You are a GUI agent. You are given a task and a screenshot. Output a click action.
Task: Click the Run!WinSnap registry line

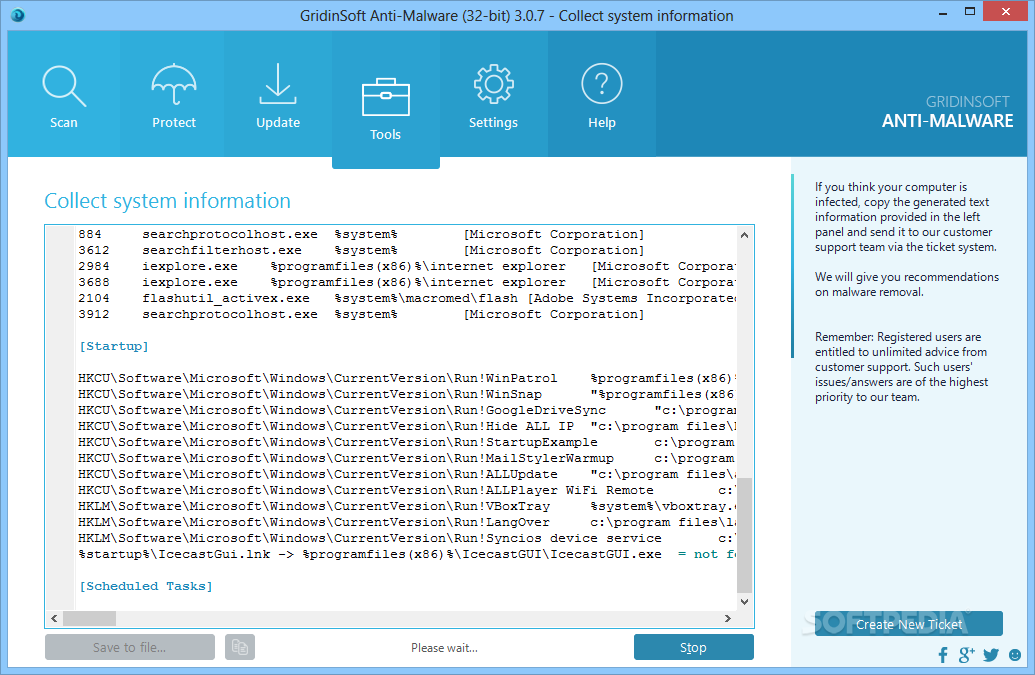pos(407,394)
